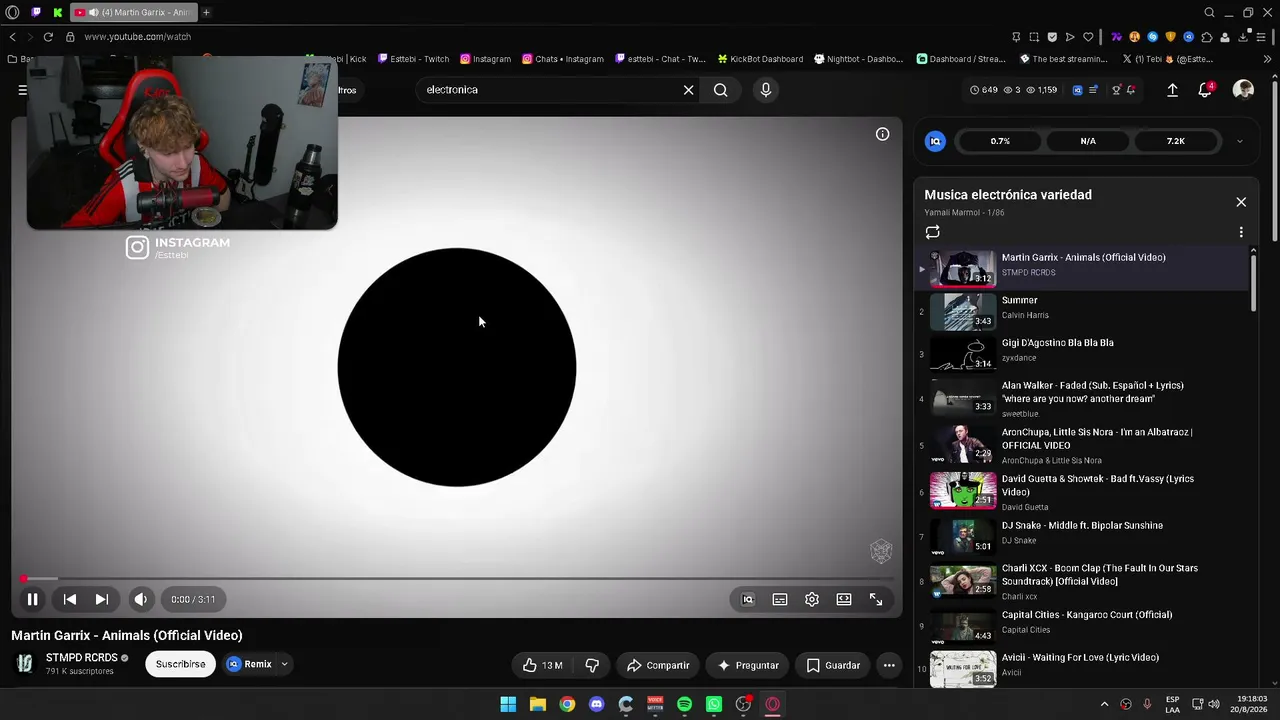1280x720 pixels.
Task: Open Discord from the taskbar
Action: click(x=597, y=704)
